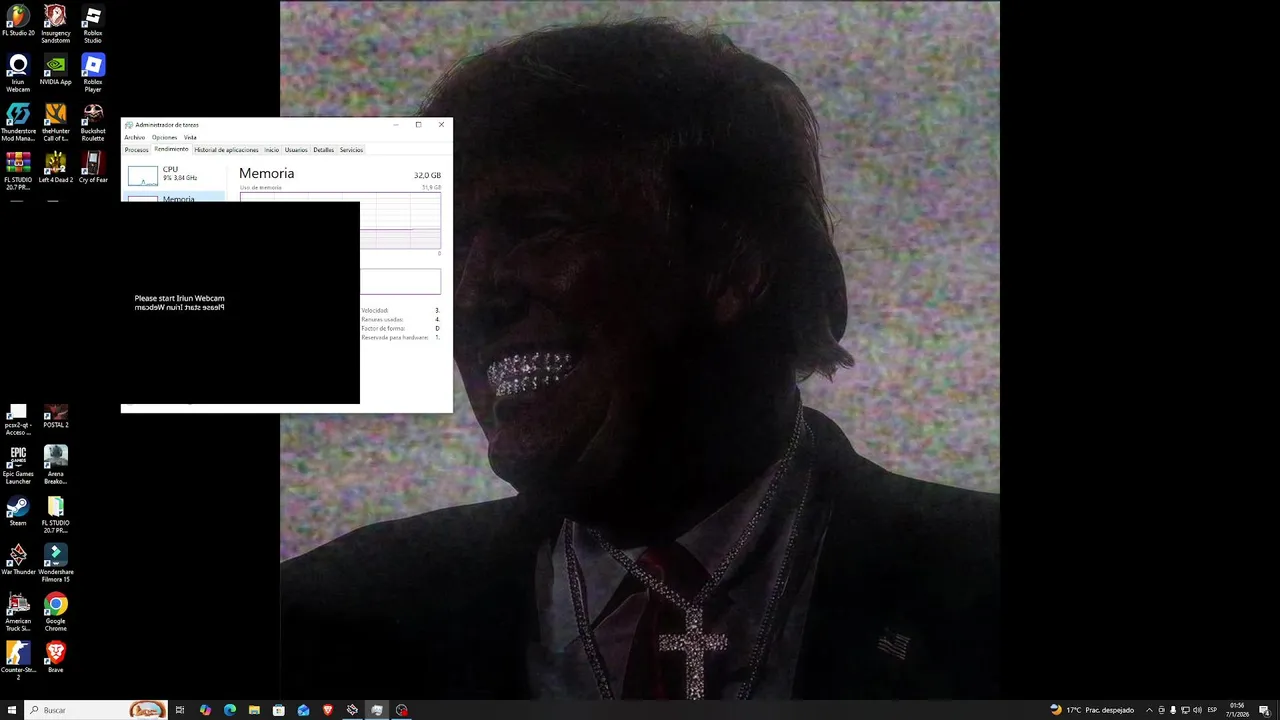Launch War Thunder from the desktop
The width and height of the screenshot is (1280, 720).
point(18,560)
